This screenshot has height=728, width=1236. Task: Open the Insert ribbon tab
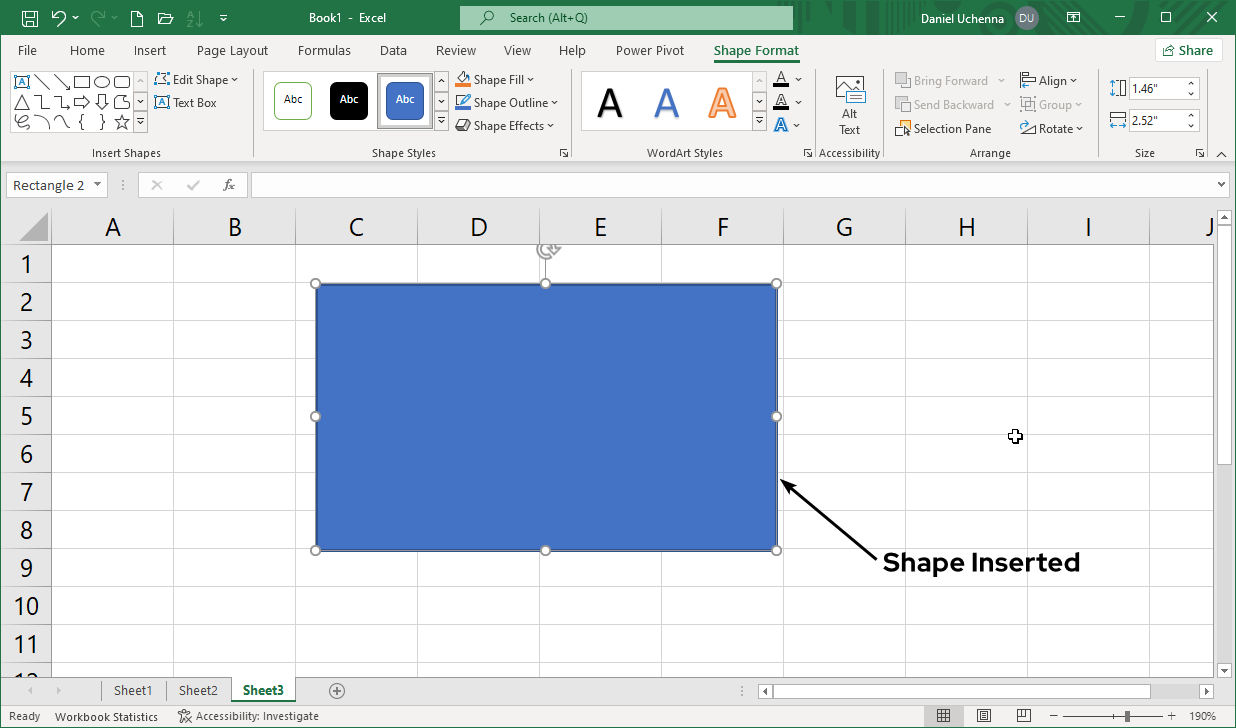(x=150, y=51)
